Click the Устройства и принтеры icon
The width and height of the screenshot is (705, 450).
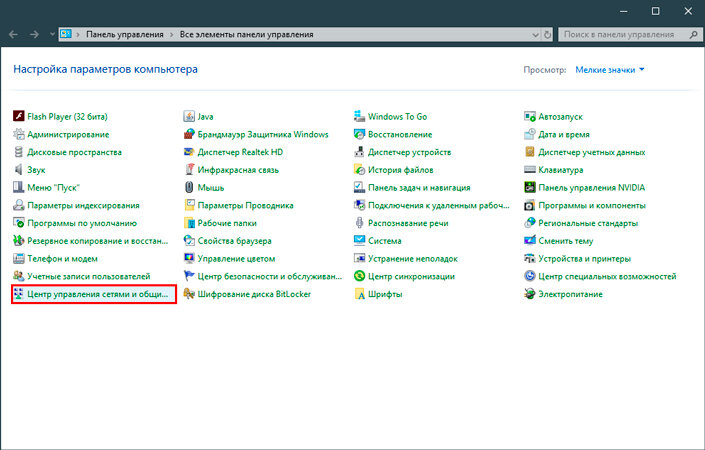(x=530, y=258)
